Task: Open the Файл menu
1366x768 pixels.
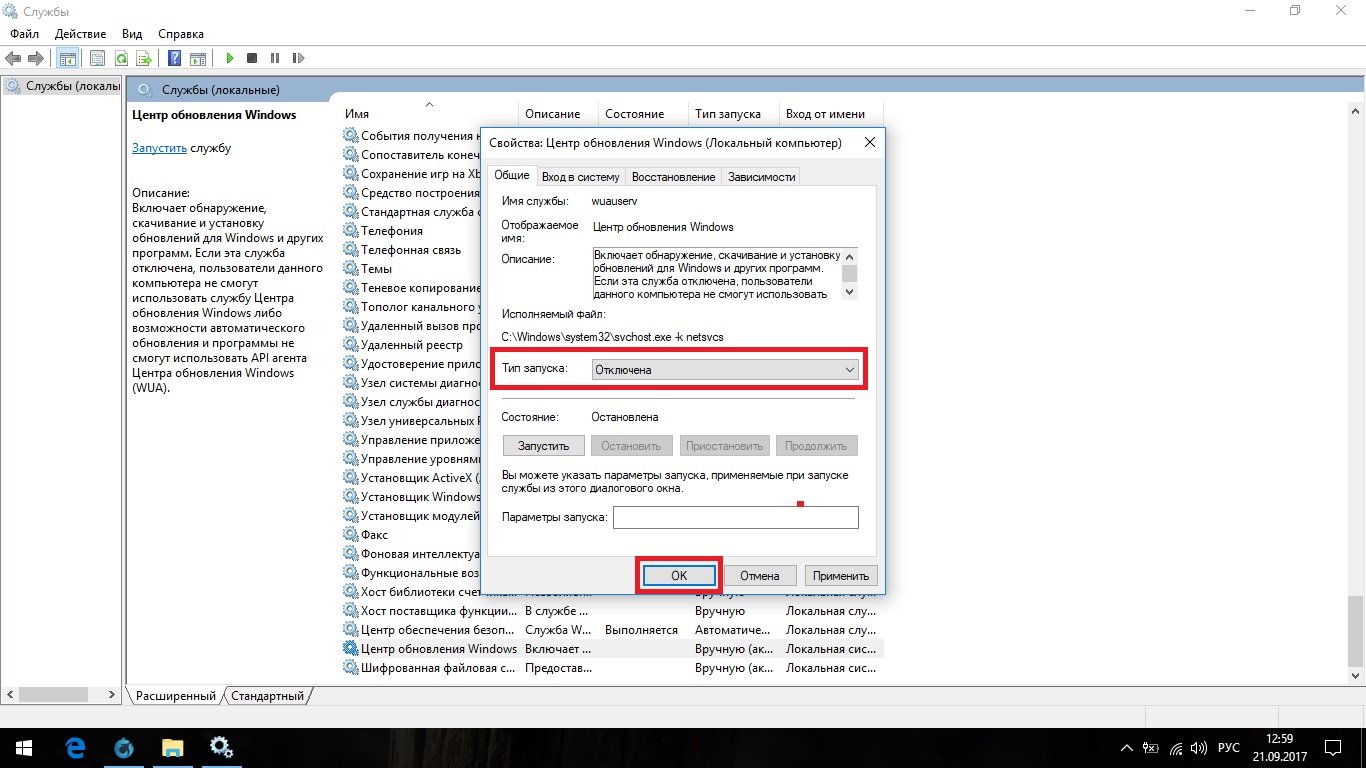Action: 24,34
